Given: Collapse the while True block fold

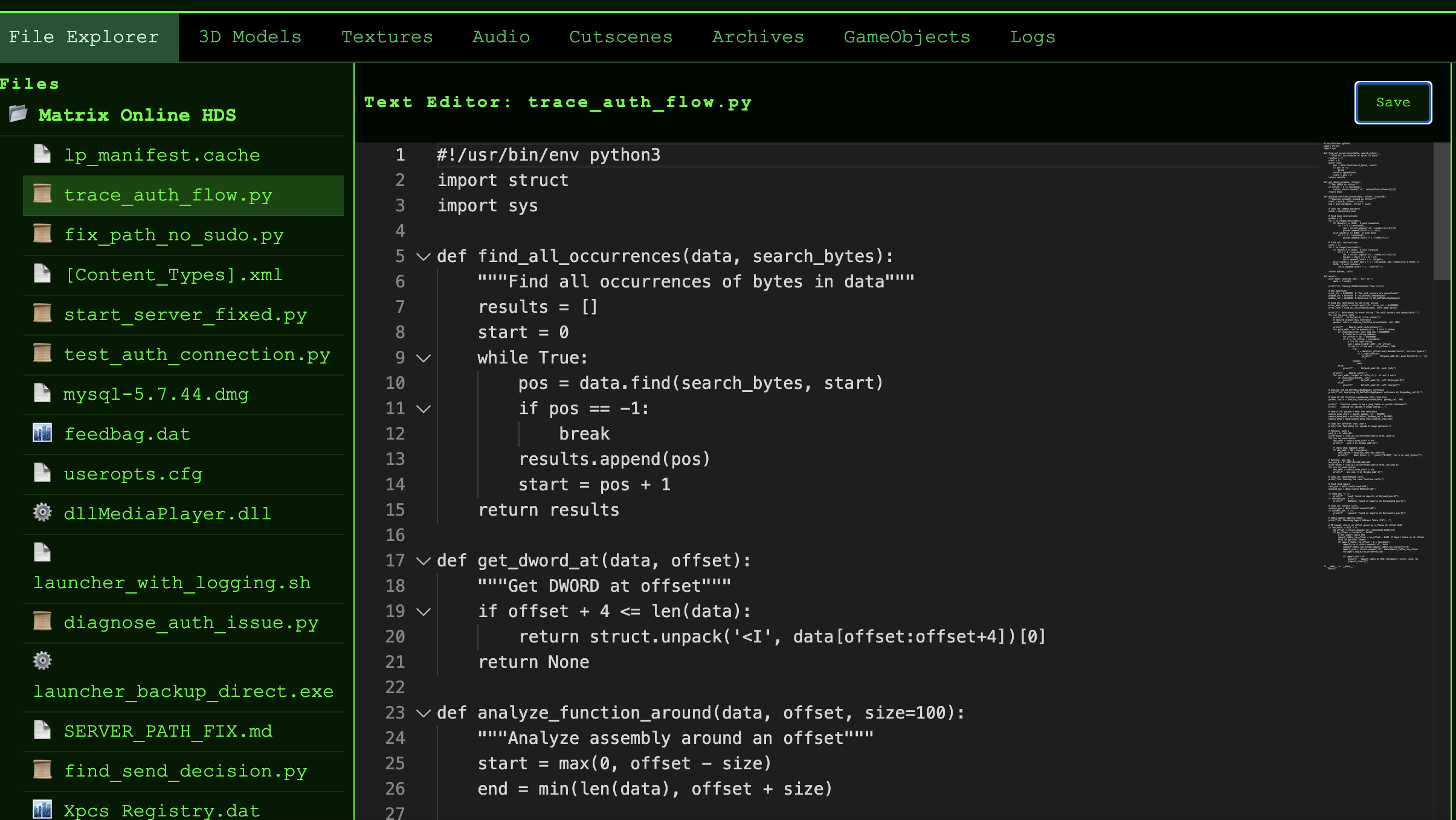Looking at the screenshot, I should [424, 358].
